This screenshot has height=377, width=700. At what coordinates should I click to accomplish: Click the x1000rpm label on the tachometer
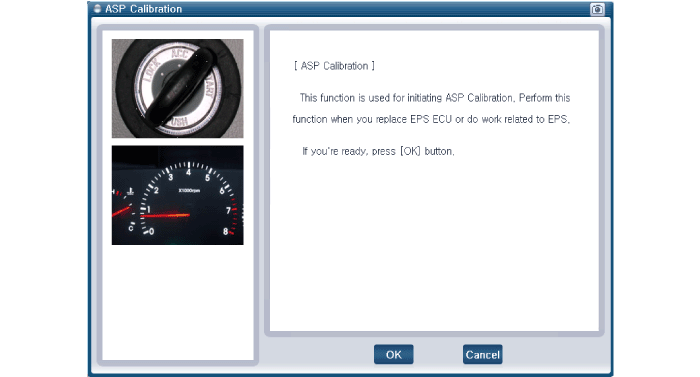tap(189, 190)
